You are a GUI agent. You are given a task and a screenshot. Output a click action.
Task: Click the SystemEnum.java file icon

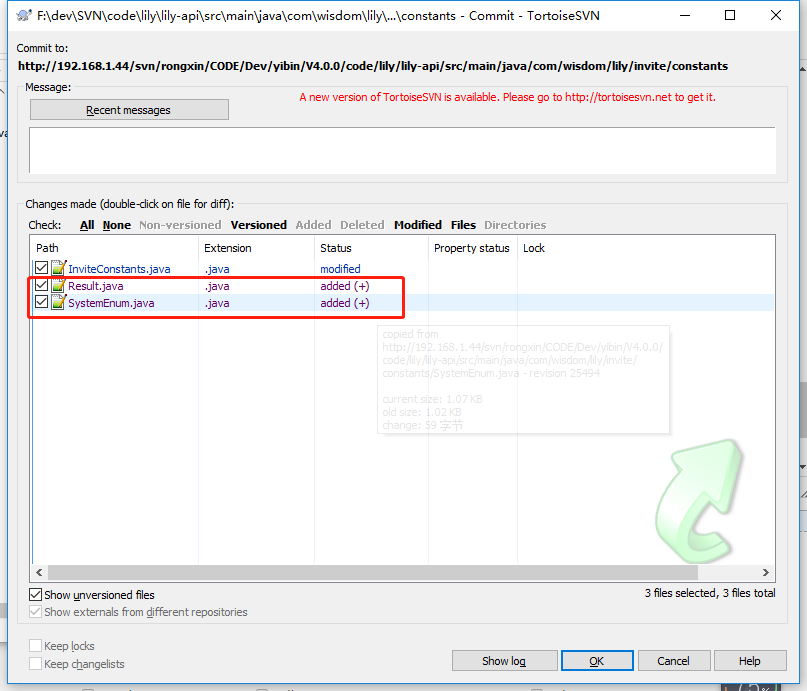[x=59, y=303]
